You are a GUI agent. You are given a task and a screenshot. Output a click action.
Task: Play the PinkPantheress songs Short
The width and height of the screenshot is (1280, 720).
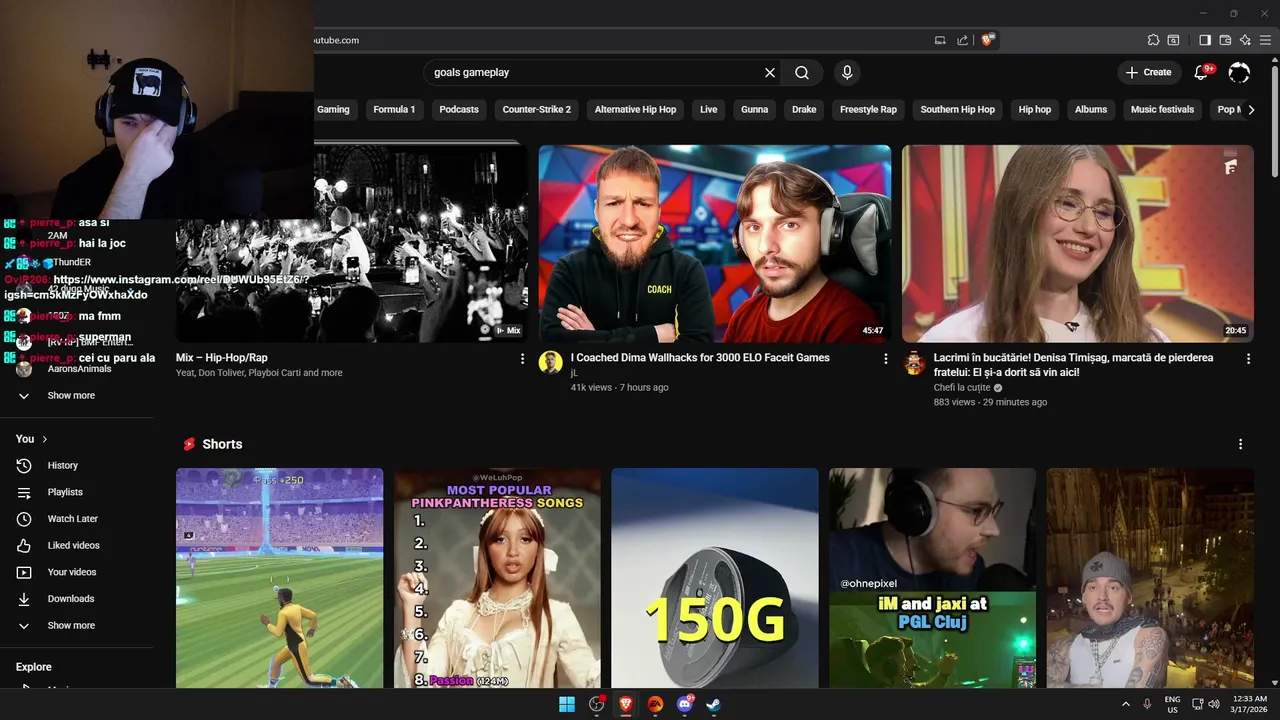point(497,578)
